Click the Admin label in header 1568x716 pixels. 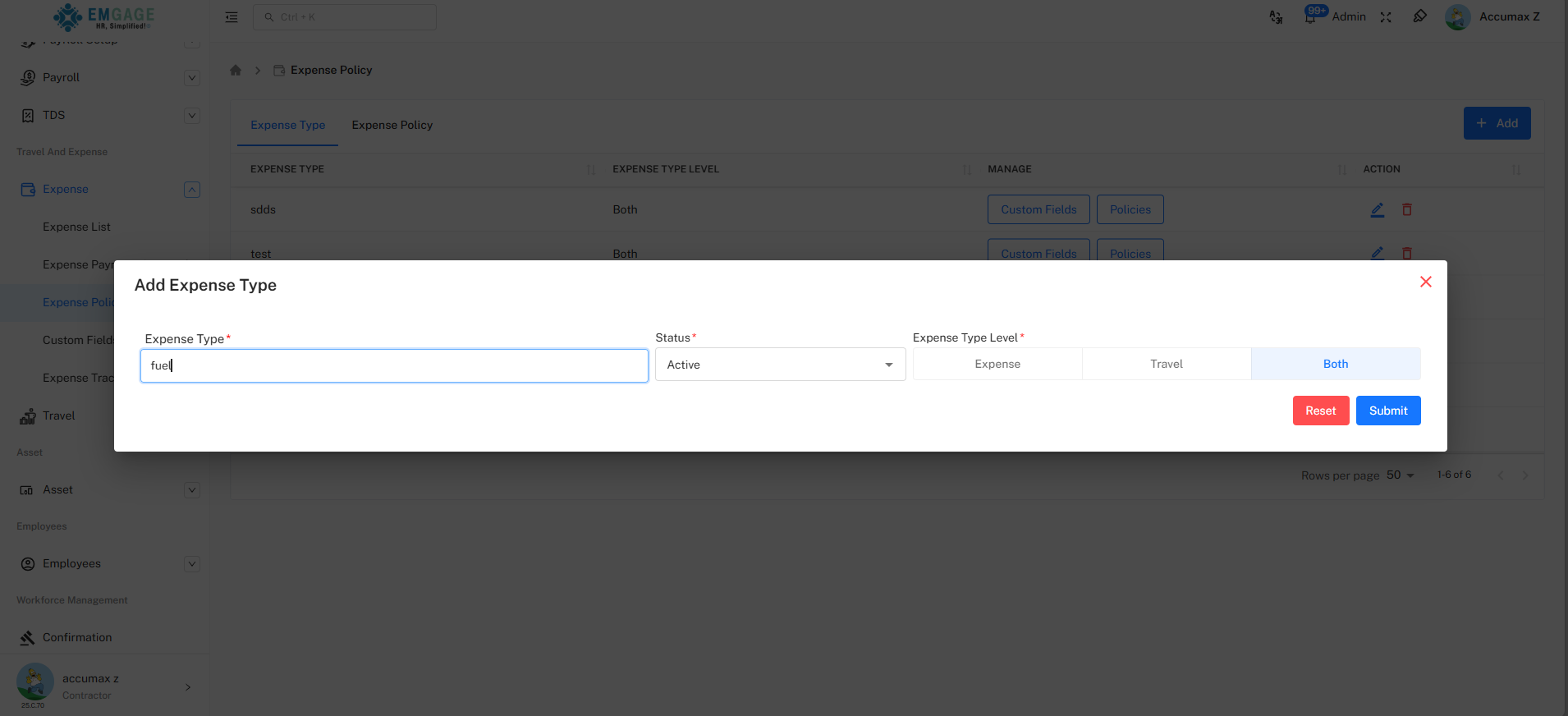coord(1349,16)
